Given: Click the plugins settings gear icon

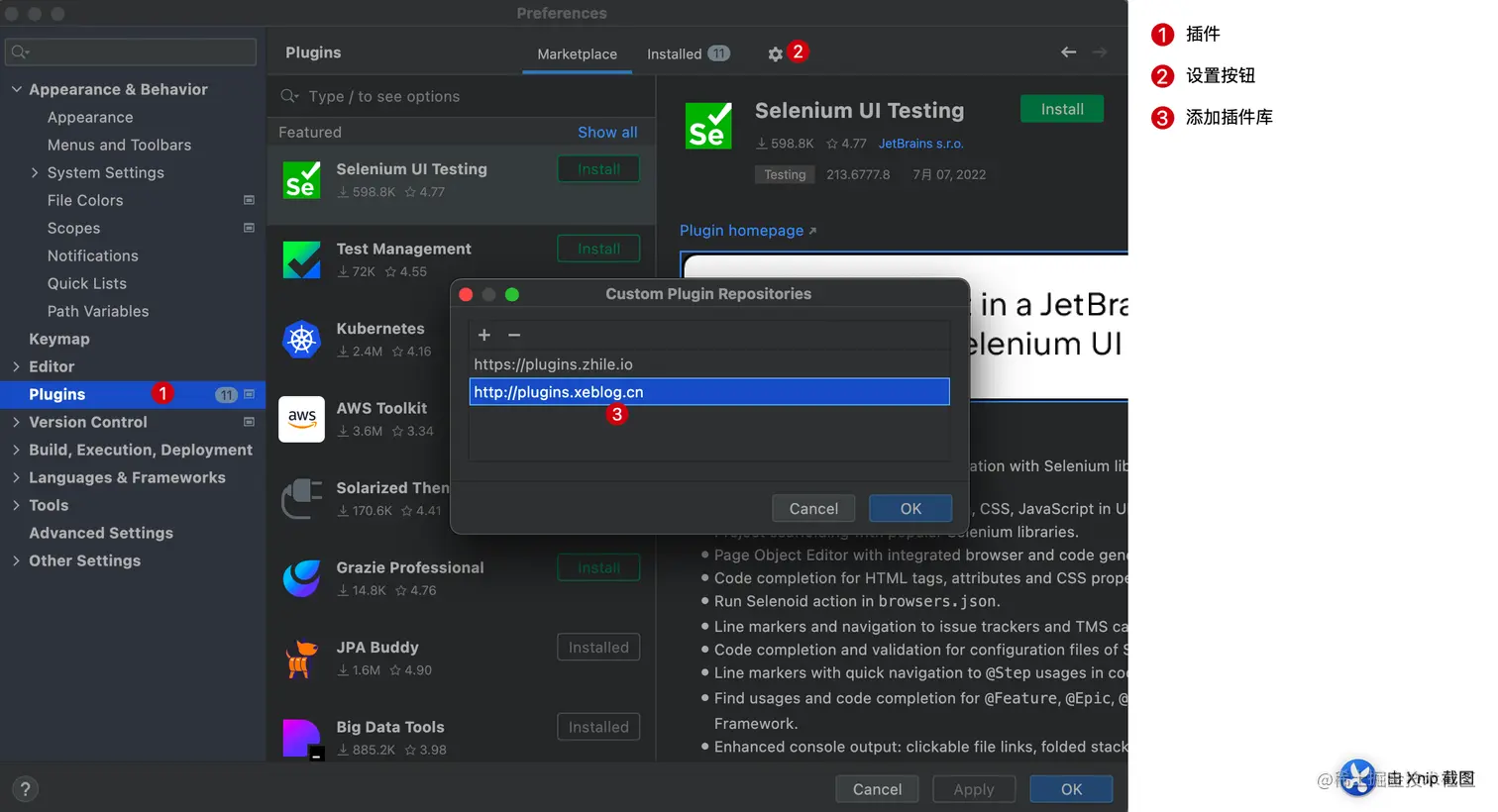Looking at the screenshot, I should 775,54.
